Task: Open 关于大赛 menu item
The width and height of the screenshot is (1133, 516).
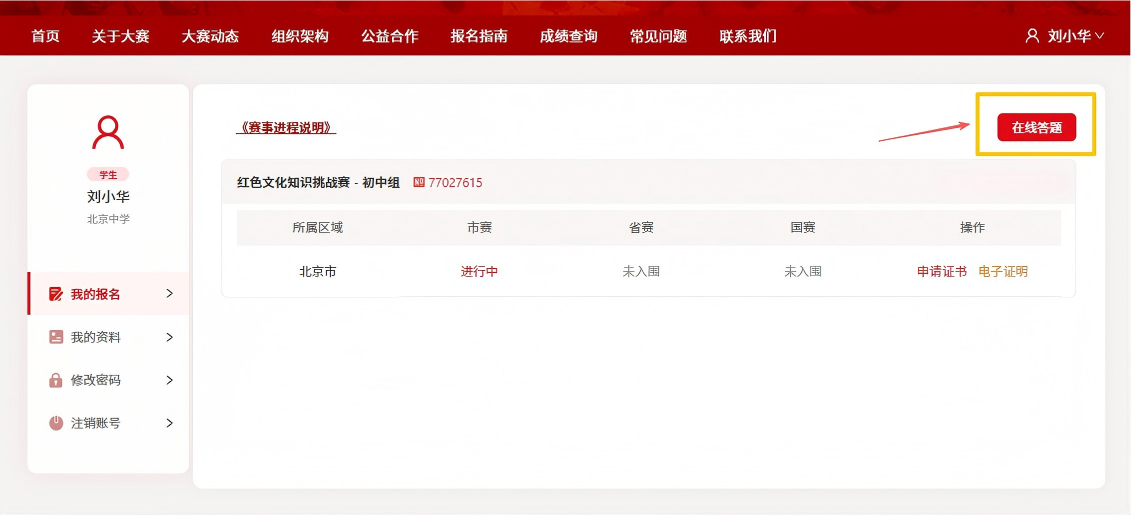Action: pos(121,36)
